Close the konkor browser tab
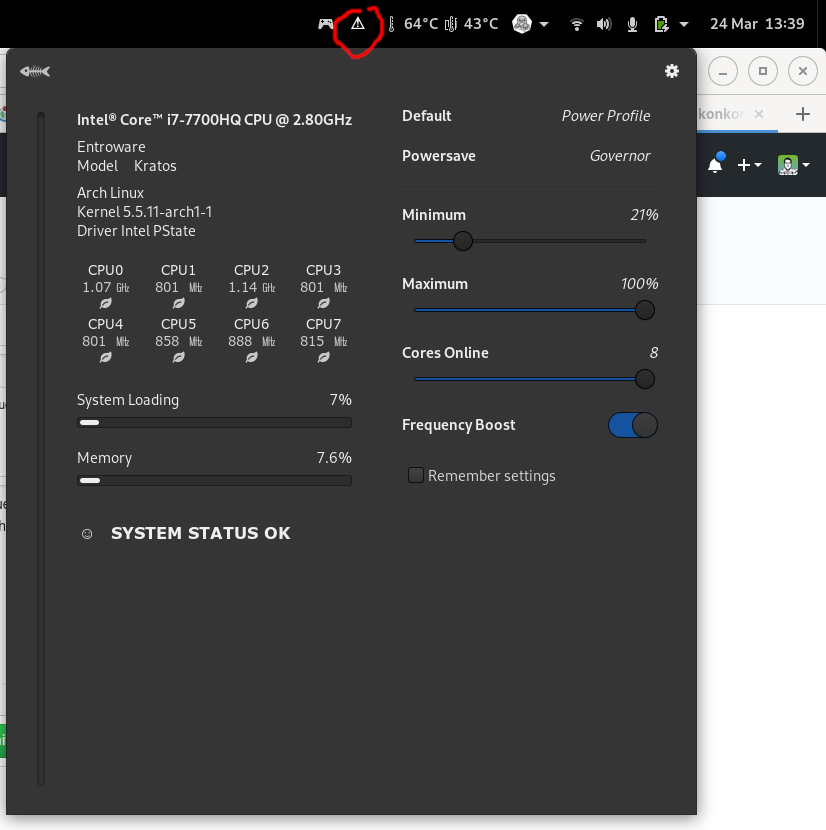This screenshot has height=830, width=826. click(759, 114)
